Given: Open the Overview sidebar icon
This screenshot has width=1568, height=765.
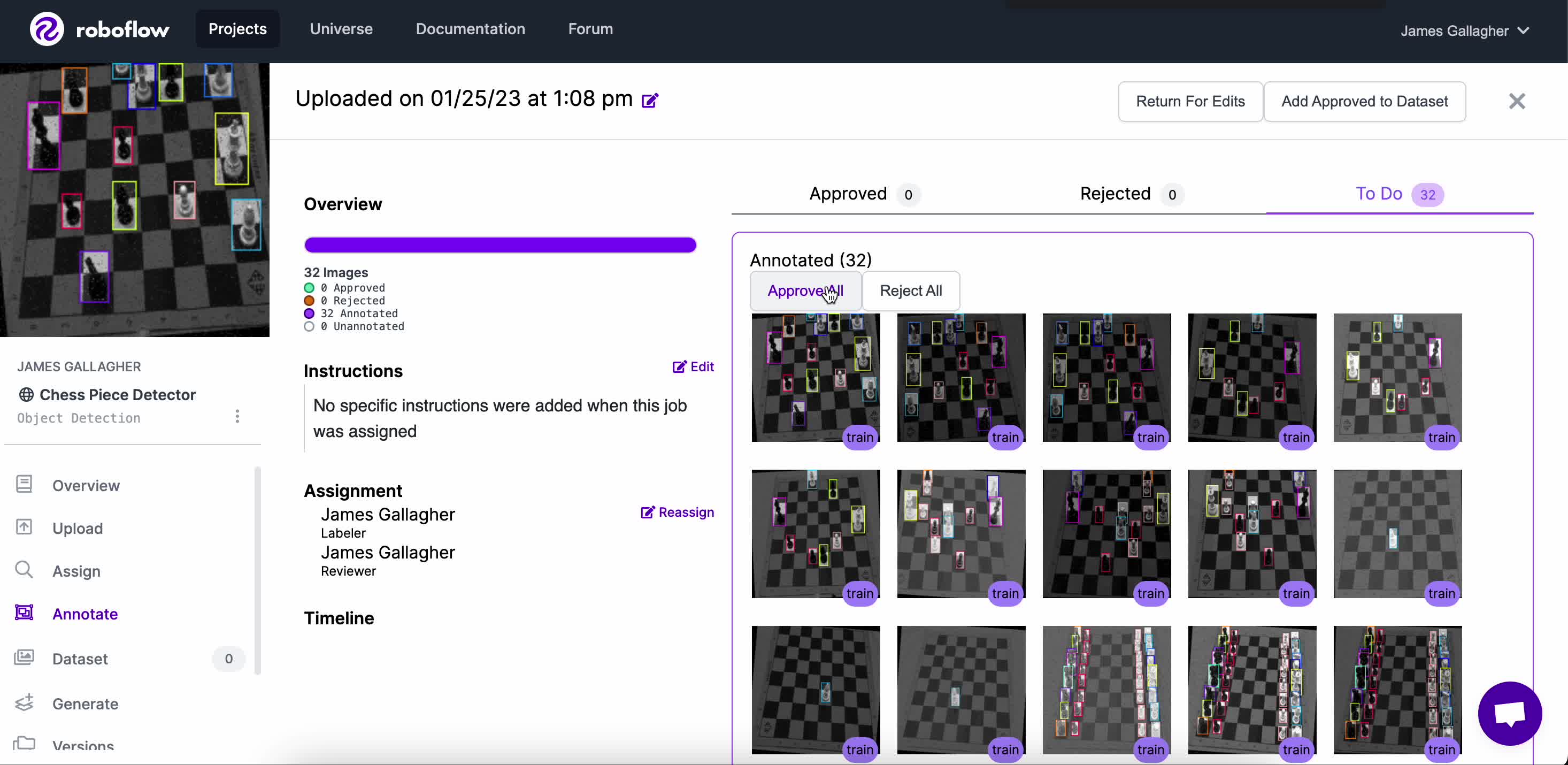Looking at the screenshot, I should [x=25, y=485].
